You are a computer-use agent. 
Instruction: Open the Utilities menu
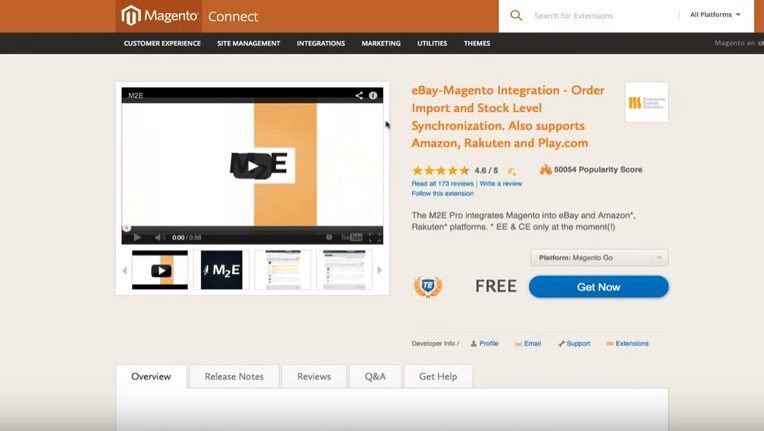click(432, 43)
